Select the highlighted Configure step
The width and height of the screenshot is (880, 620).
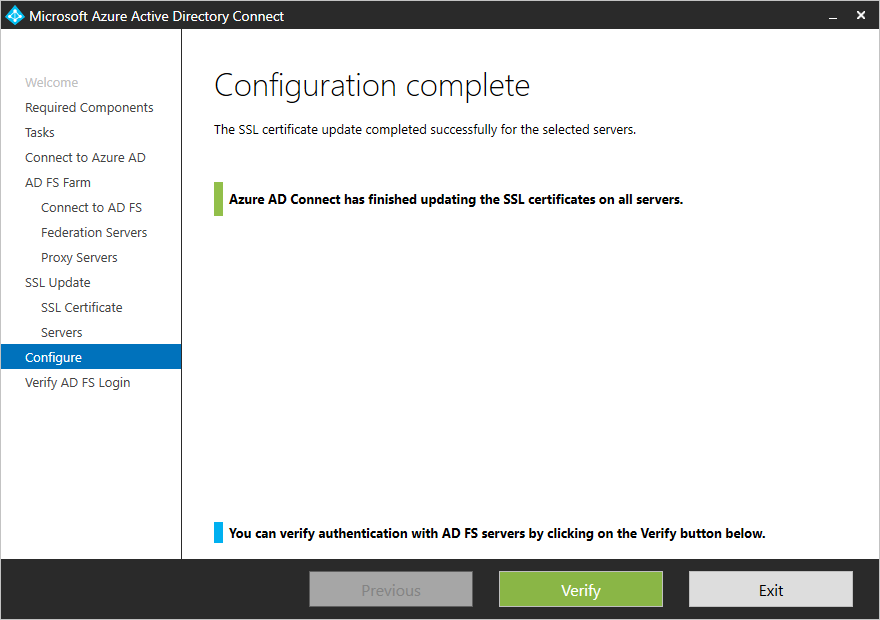(x=91, y=357)
